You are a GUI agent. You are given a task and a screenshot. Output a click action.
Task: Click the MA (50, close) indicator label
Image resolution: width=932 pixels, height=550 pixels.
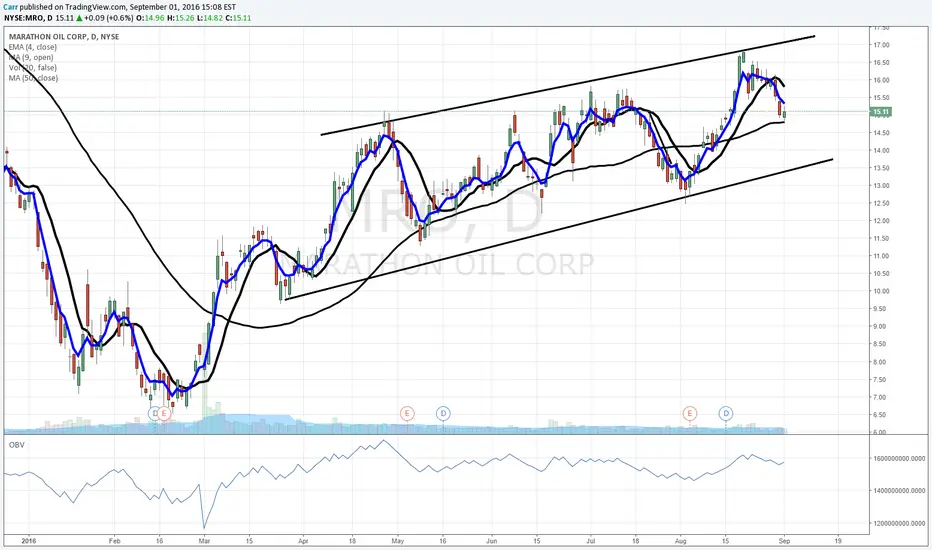click(33, 78)
